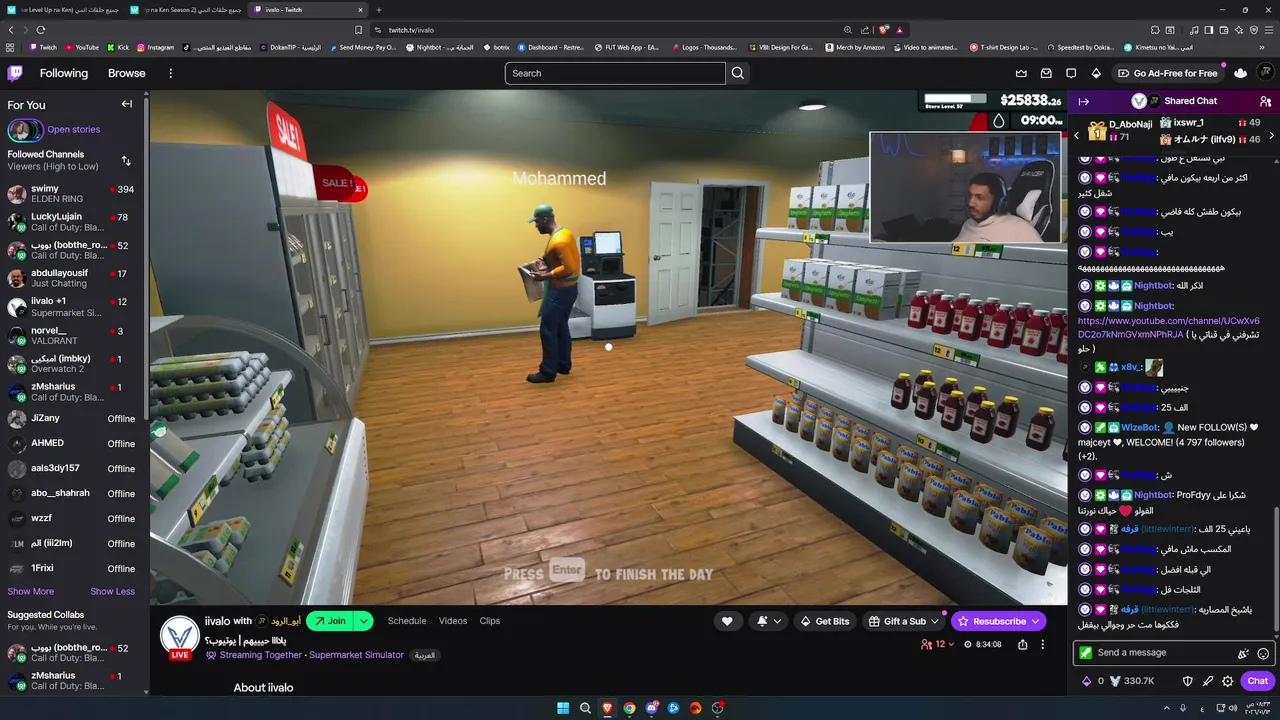Open the Twitch inbox notifications icon

pos(1046,73)
